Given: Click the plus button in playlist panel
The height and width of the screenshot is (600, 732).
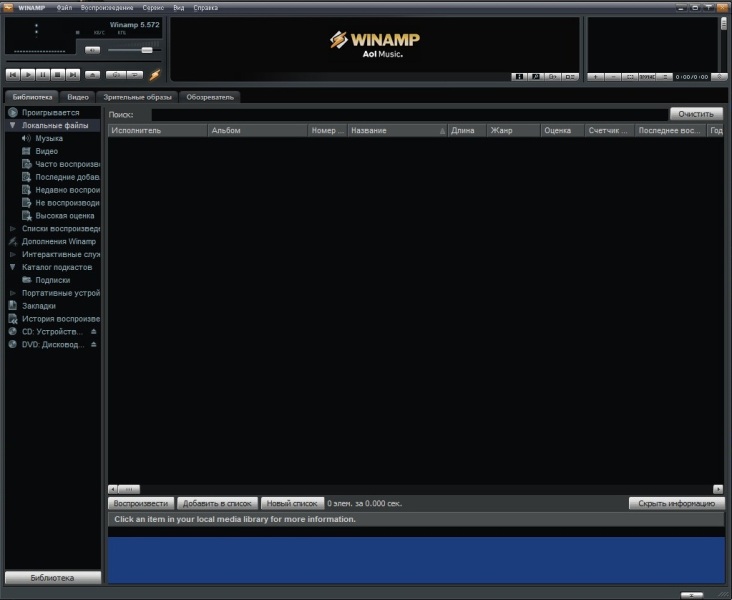Looking at the screenshot, I should click(595, 76).
